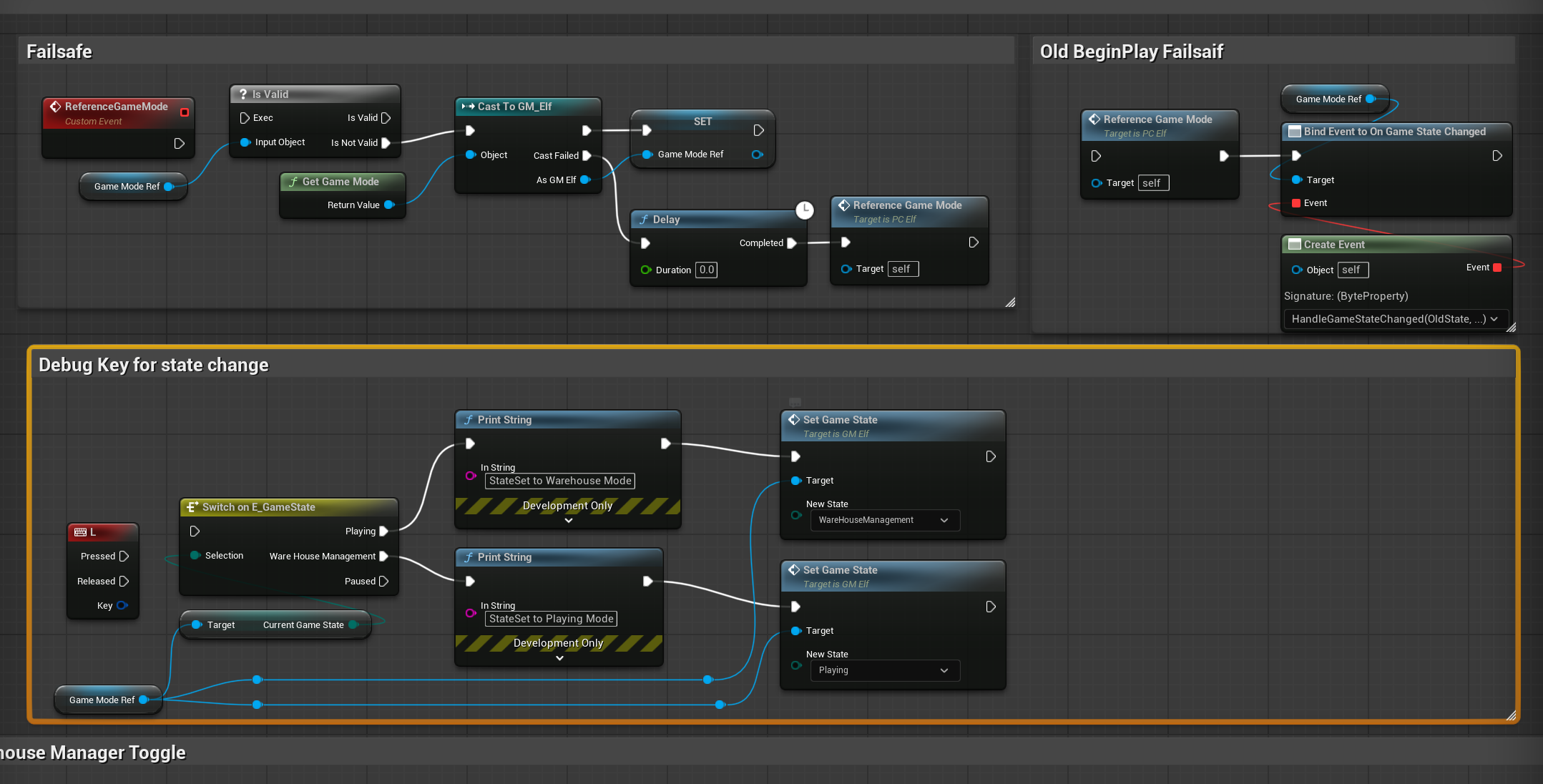
Task: Click the Delay node clock icon
Action: coord(805,210)
